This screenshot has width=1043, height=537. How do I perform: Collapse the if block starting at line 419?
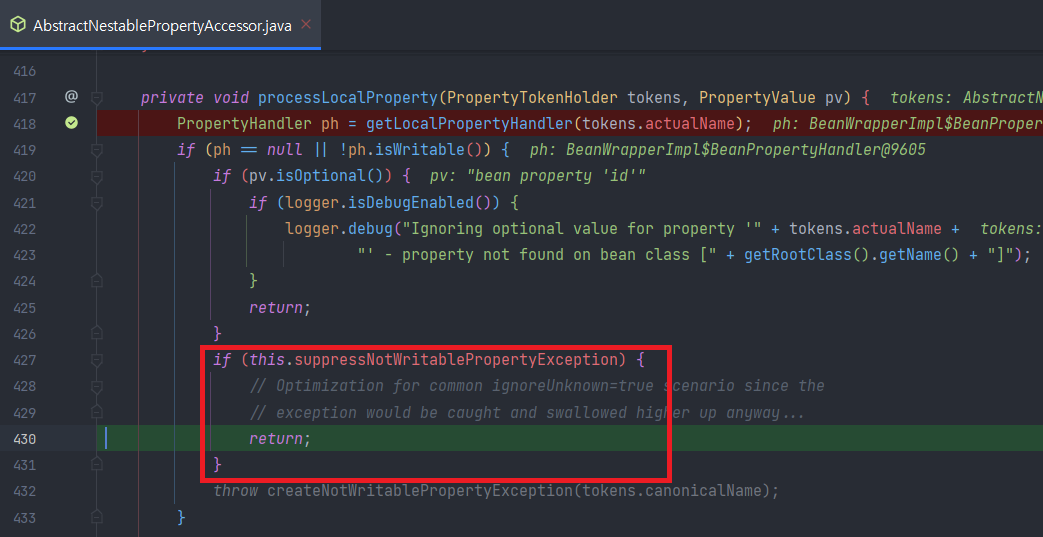click(x=97, y=150)
